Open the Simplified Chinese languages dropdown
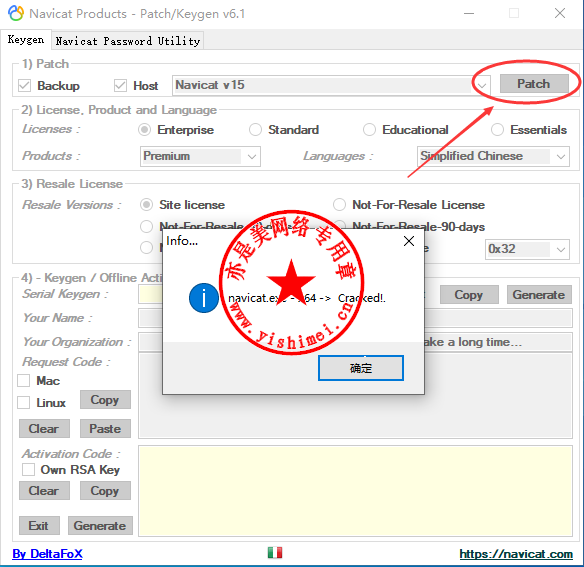Screen dimensions: 584x567 [493, 156]
